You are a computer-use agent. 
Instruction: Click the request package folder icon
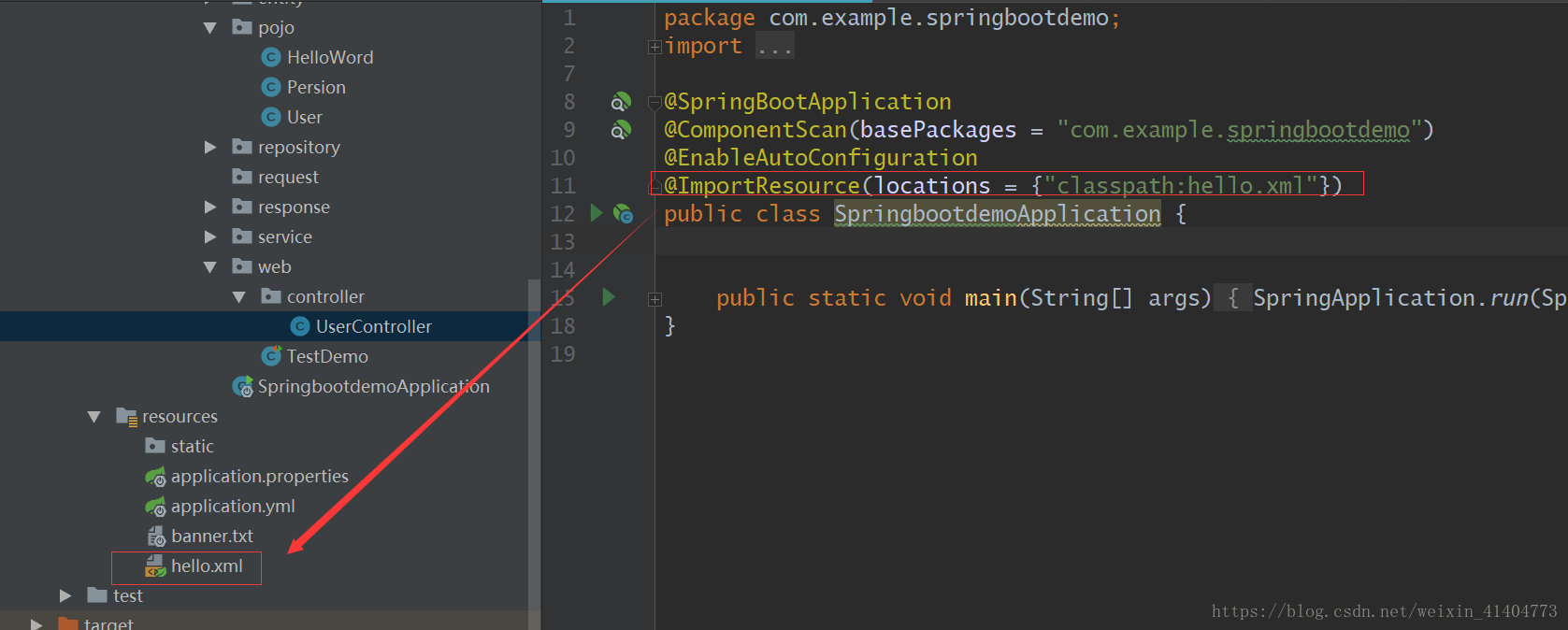point(242,177)
